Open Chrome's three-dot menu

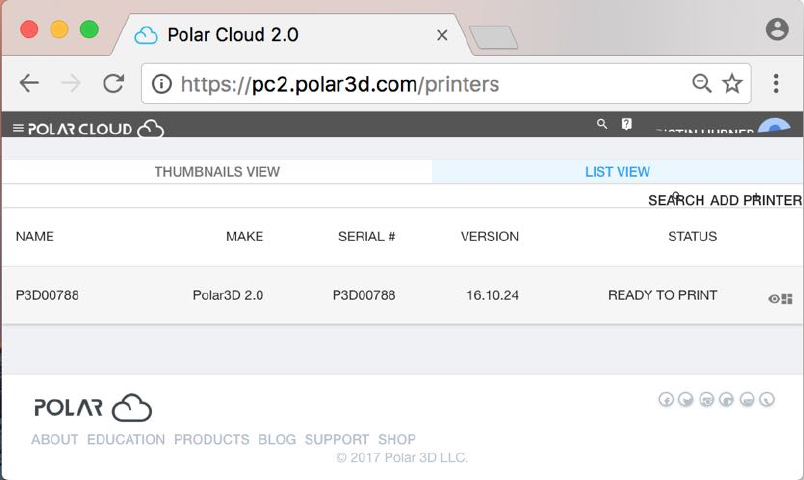click(776, 84)
